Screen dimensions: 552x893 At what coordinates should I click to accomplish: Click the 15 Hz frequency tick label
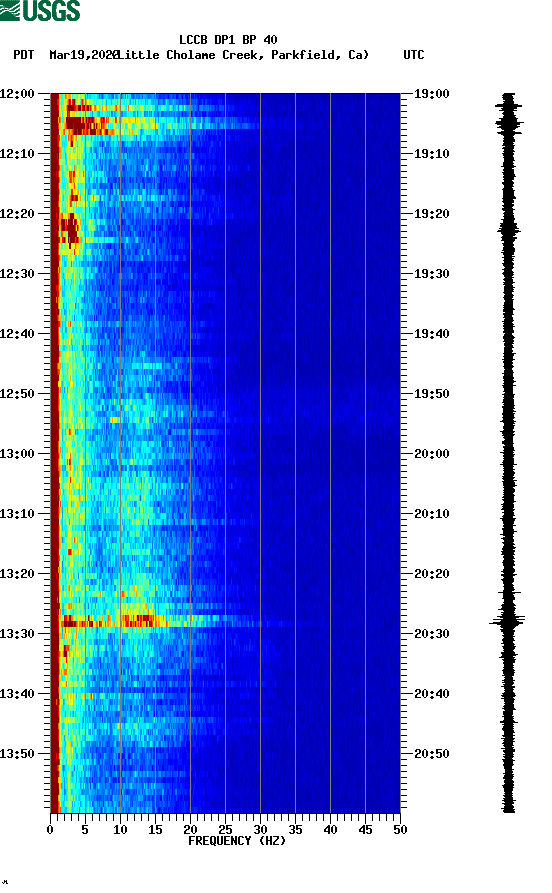pos(155,830)
